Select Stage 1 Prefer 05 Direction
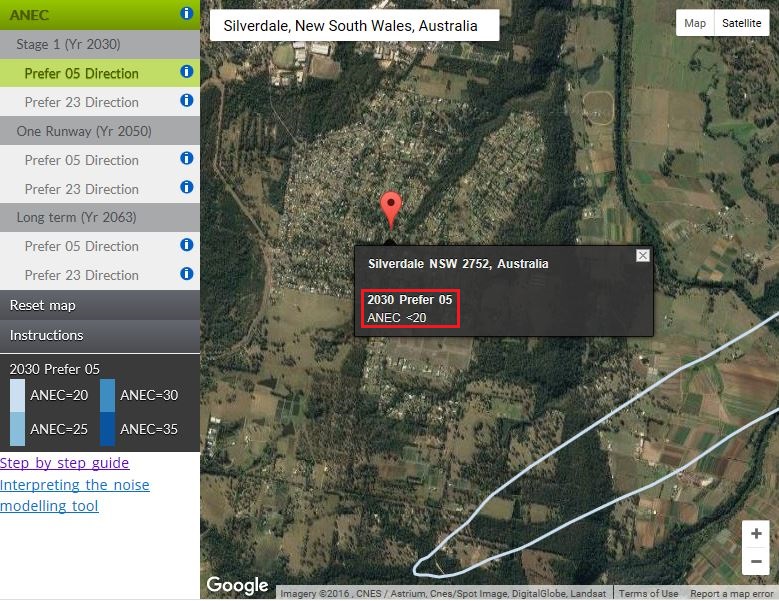779x601 pixels. point(100,73)
